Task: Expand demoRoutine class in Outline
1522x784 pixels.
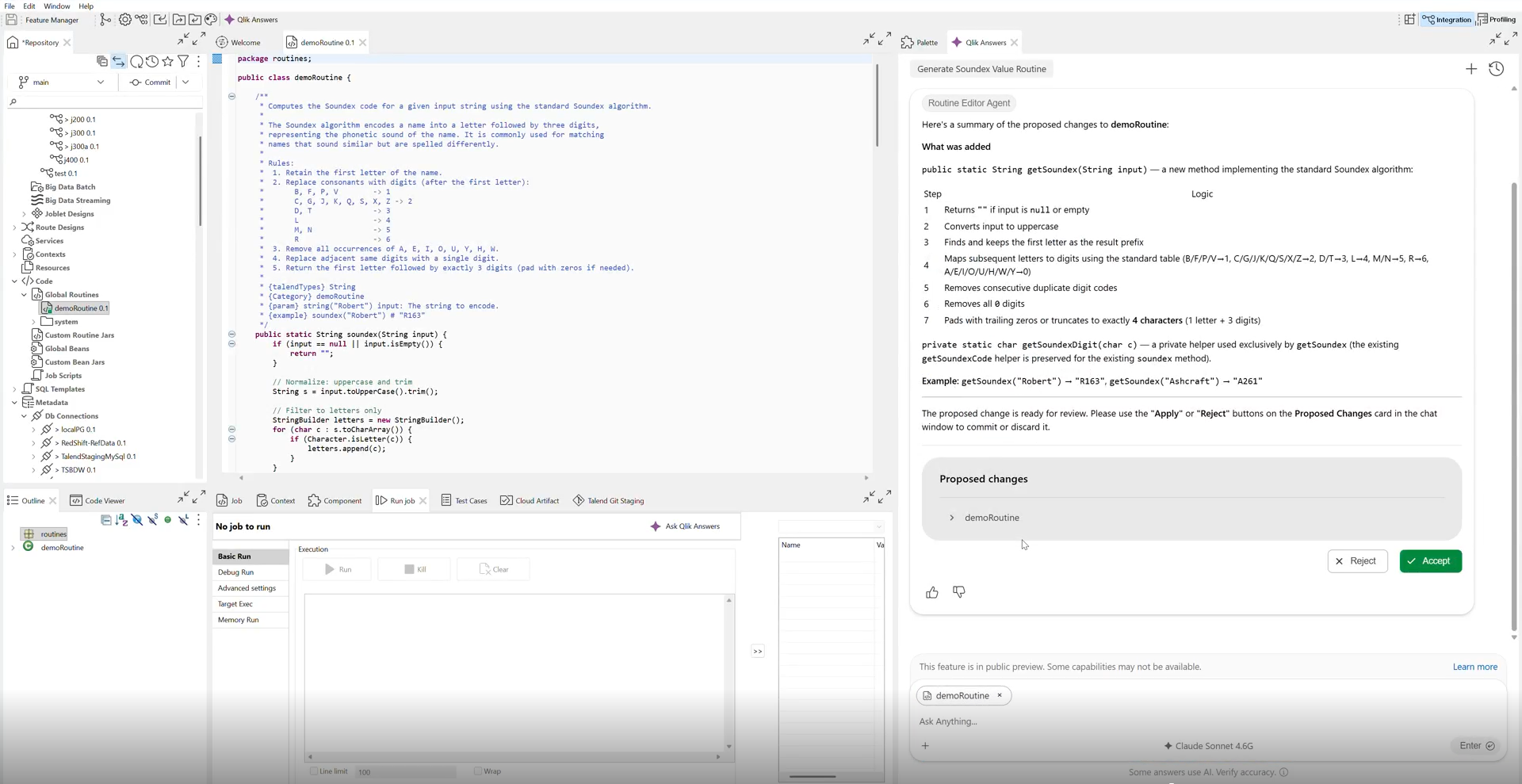Action: click(13, 548)
